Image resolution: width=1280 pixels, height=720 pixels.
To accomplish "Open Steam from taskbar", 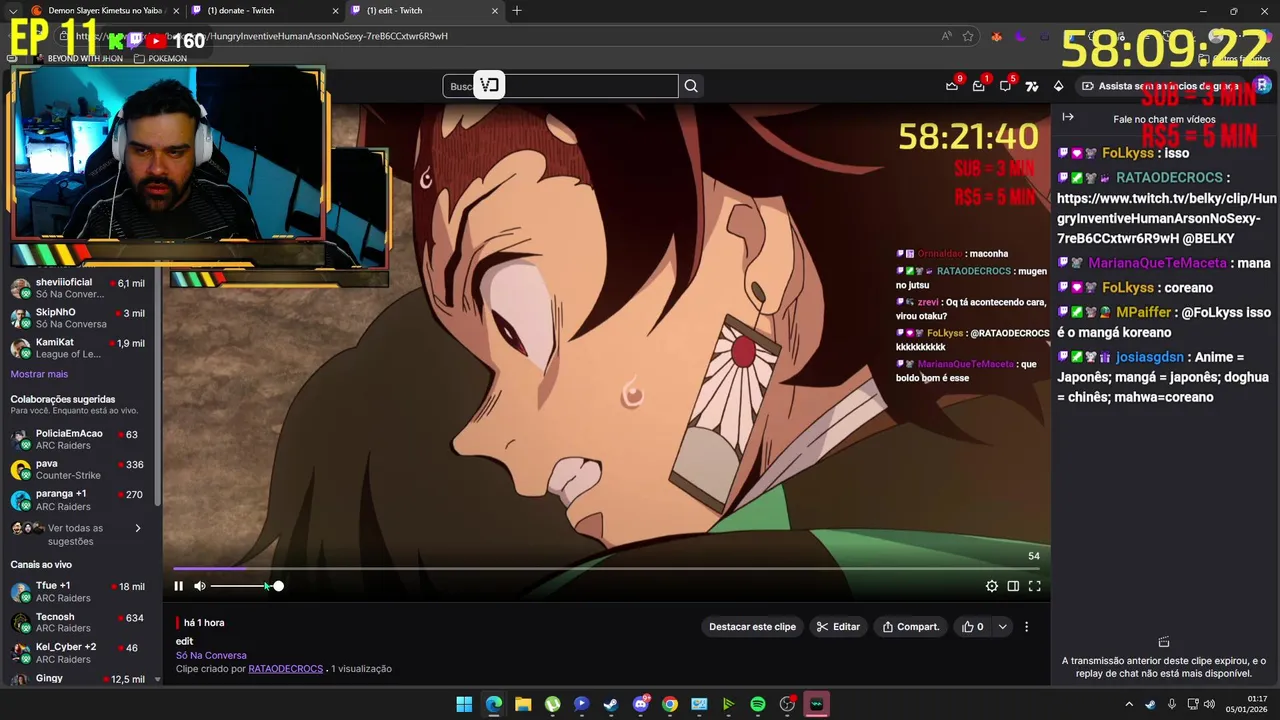I will pyautogui.click(x=611, y=705).
